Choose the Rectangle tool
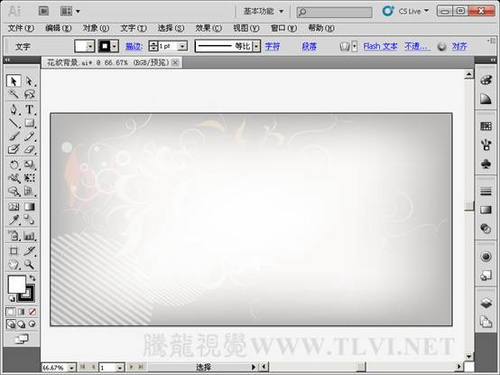Screen dimensions: 500x375 29,123
